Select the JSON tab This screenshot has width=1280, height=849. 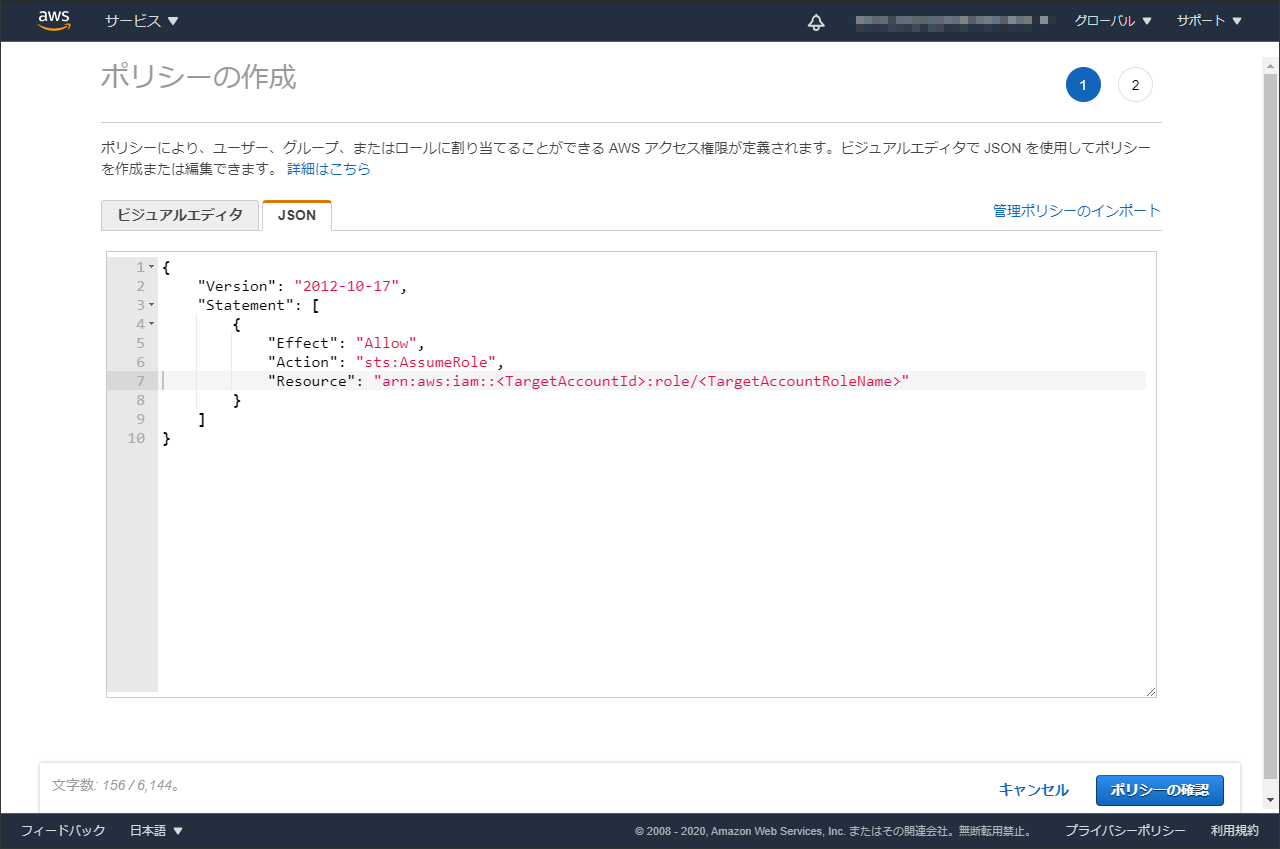pos(296,215)
